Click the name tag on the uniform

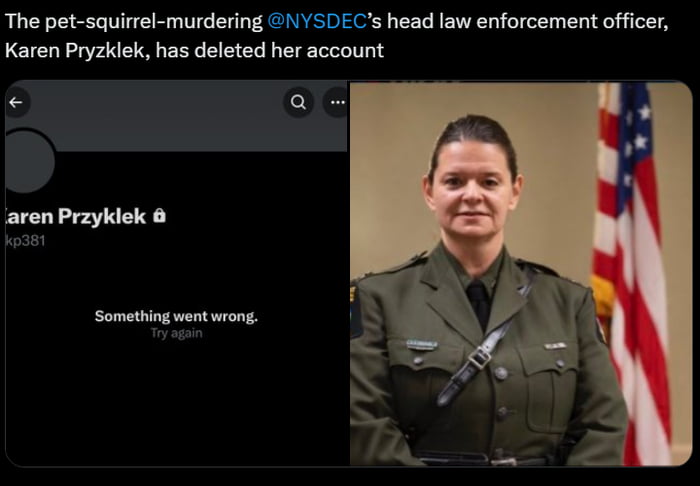(422, 344)
